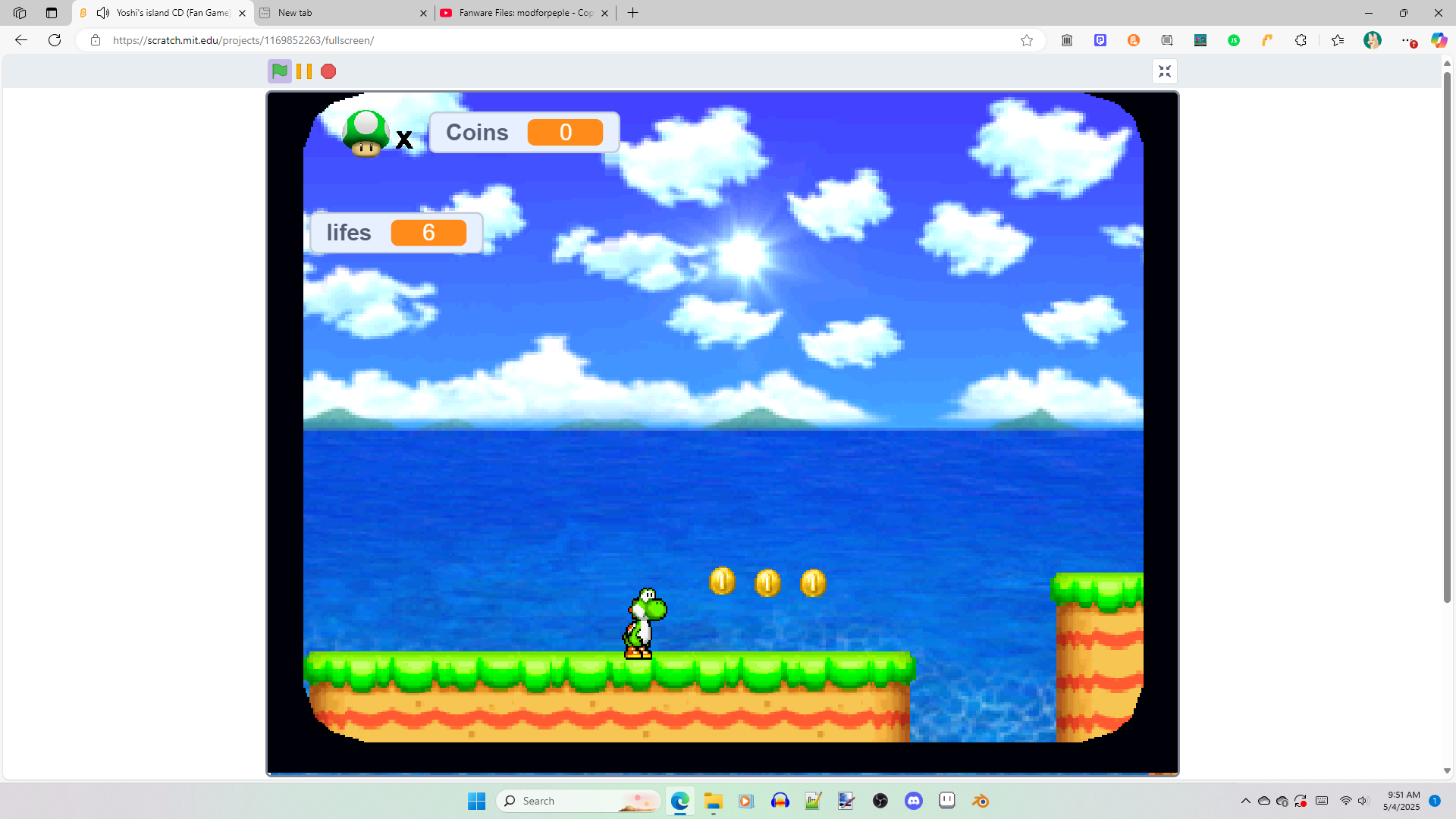The width and height of the screenshot is (1456, 819).
Task: Exit fullscreen mode in Scratch player
Action: [1165, 71]
